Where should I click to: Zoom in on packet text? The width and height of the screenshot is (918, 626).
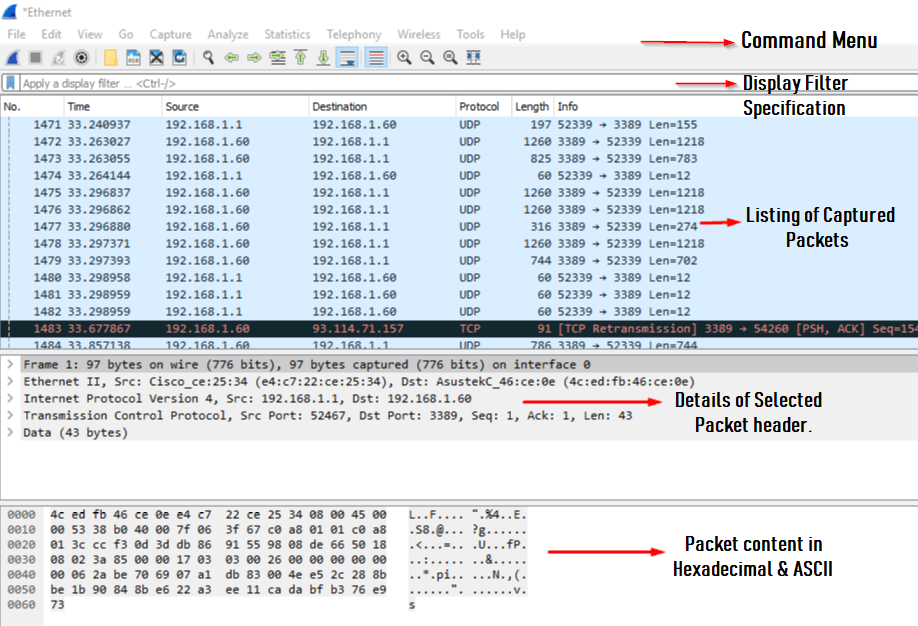tap(404, 58)
